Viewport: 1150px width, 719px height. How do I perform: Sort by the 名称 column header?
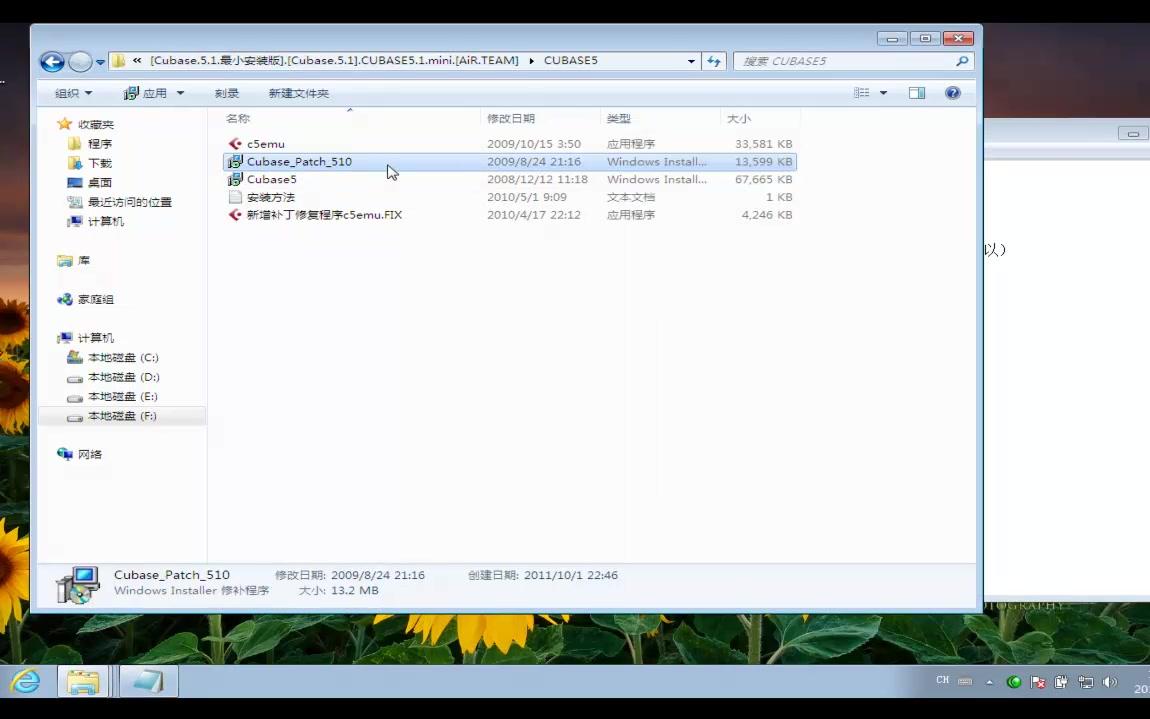coord(238,118)
